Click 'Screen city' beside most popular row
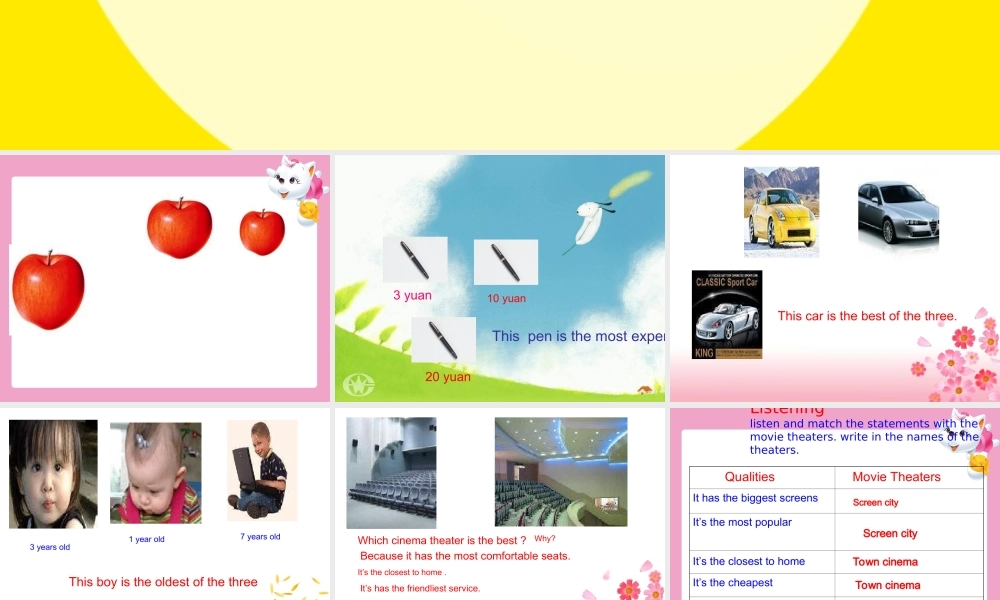Image resolution: width=1000 pixels, height=600 pixels. [x=890, y=533]
